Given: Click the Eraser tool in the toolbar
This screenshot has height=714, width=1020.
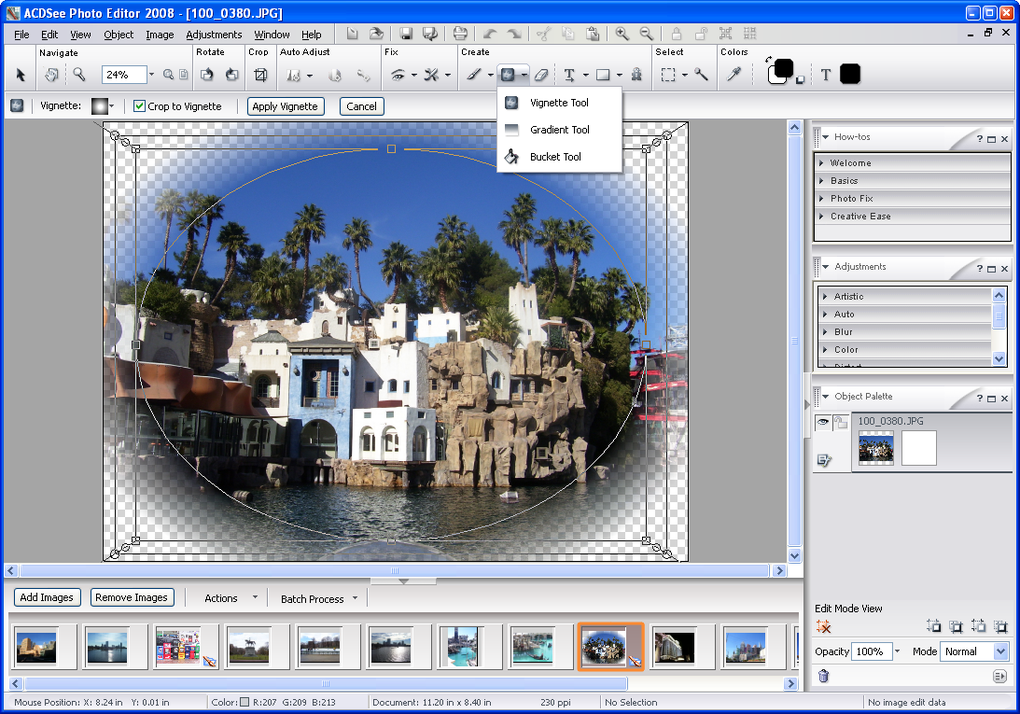Looking at the screenshot, I should coord(541,75).
